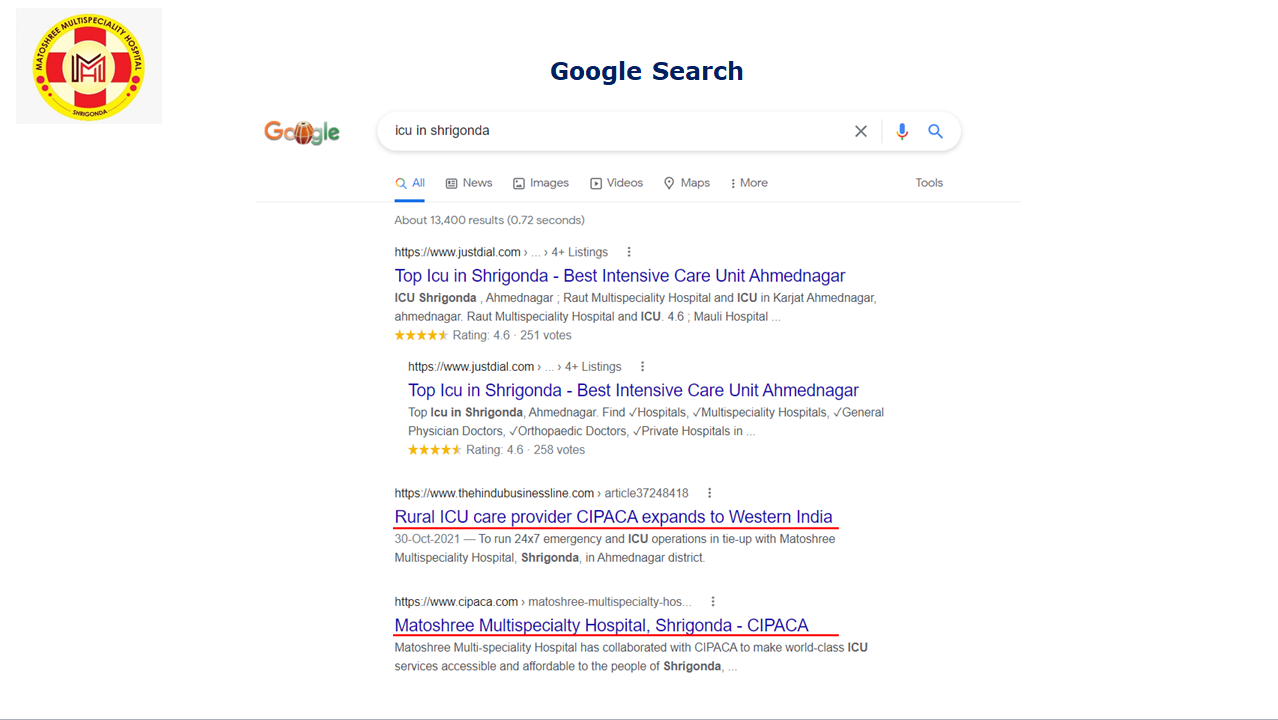
Task: Open 'Matoshree Multispecialty Hospital, Shrigonda - CIPACA' link
Action: point(601,626)
